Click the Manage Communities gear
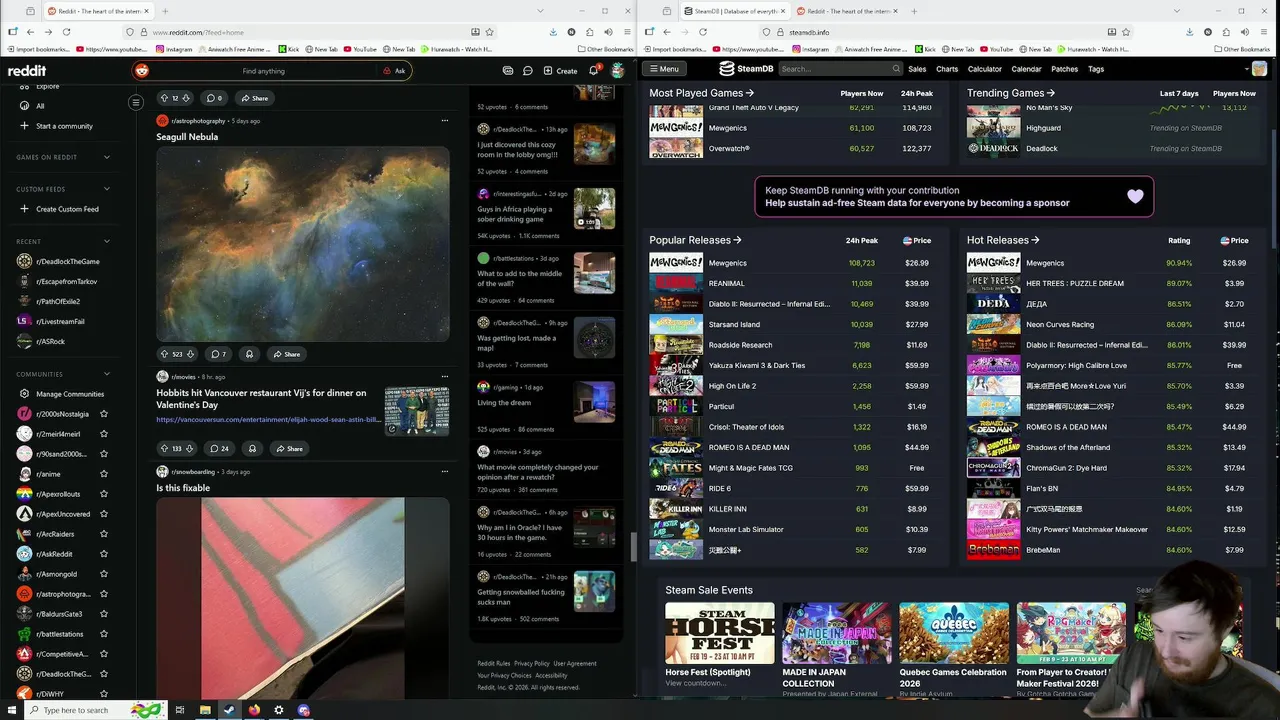This screenshot has height=720, width=1280. (24, 394)
